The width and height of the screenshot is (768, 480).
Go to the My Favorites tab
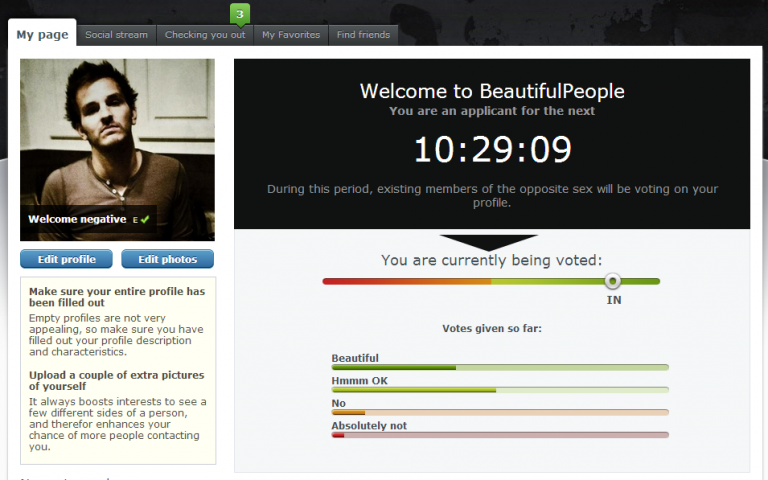coord(291,35)
